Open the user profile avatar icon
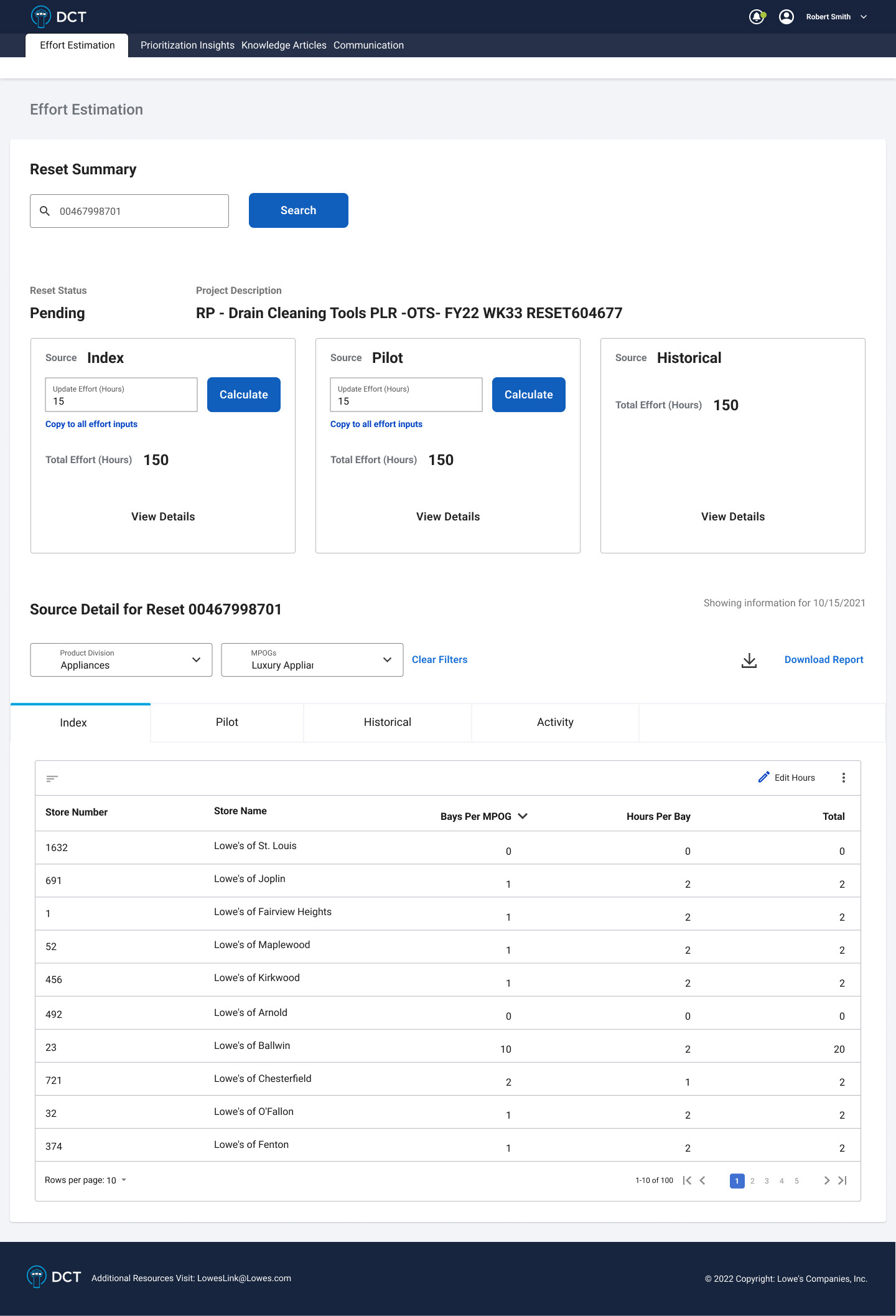This screenshot has height=1316, width=896. pos(786,17)
